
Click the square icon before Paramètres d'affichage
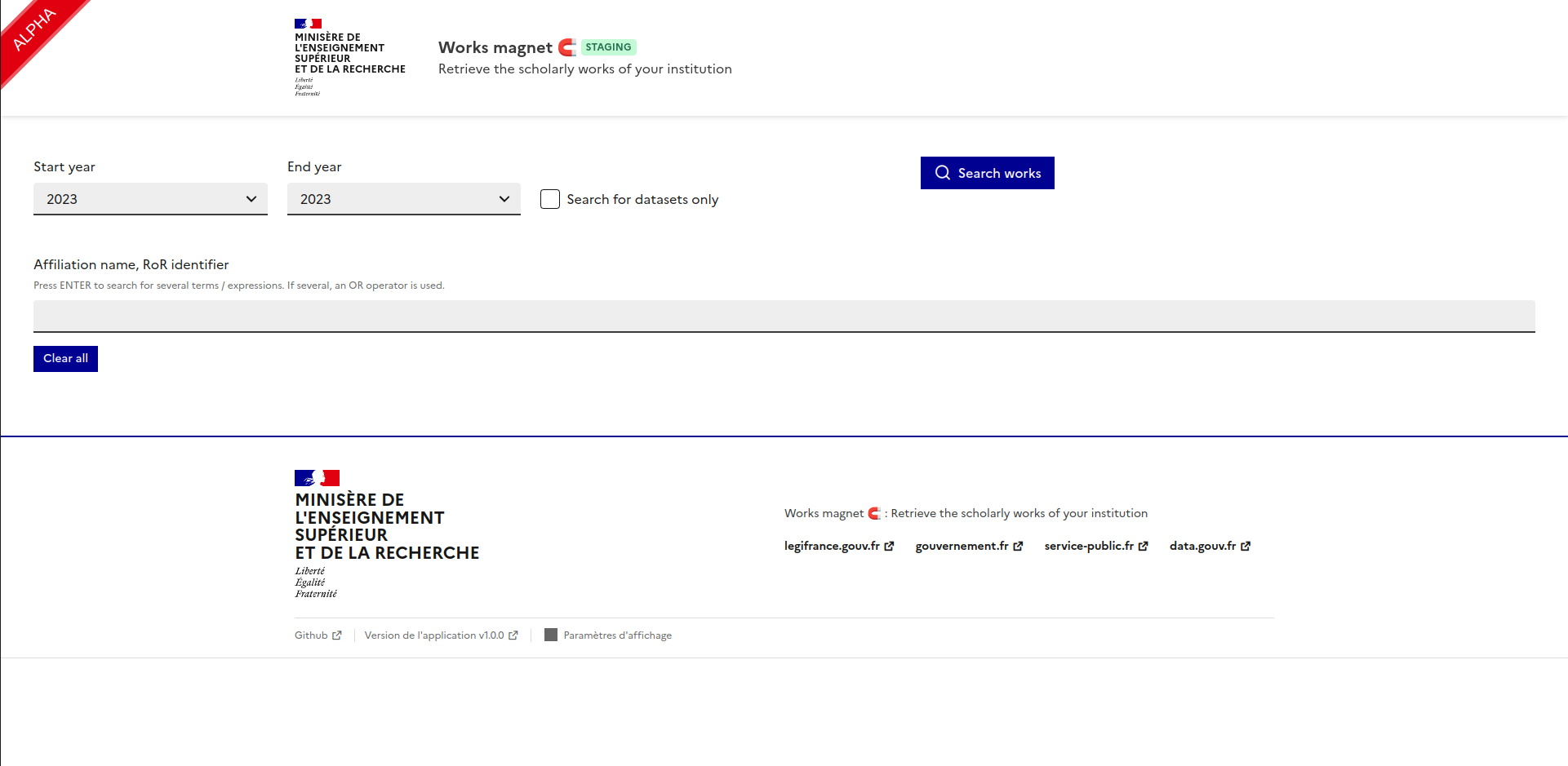pyautogui.click(x=551, y=635)
